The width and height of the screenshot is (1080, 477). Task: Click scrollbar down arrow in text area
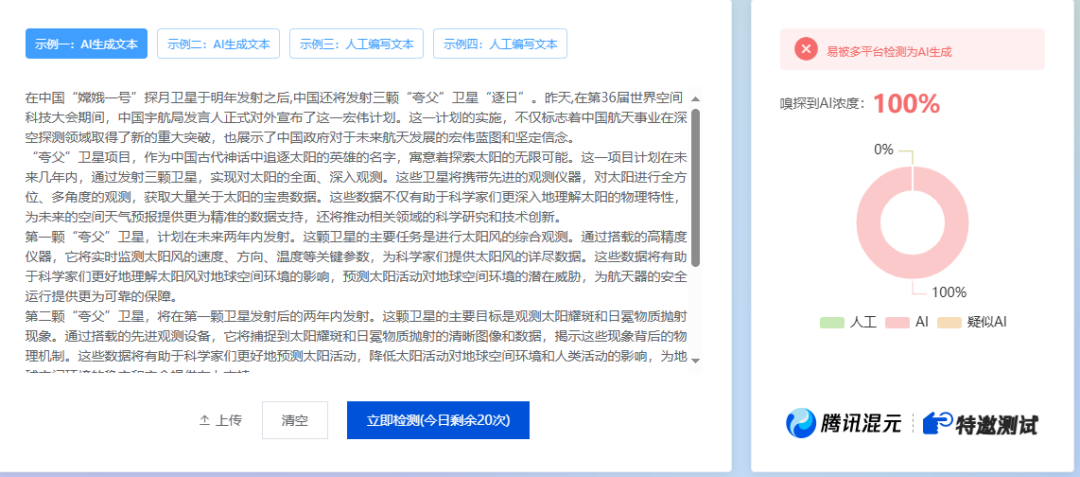(696, 360)
